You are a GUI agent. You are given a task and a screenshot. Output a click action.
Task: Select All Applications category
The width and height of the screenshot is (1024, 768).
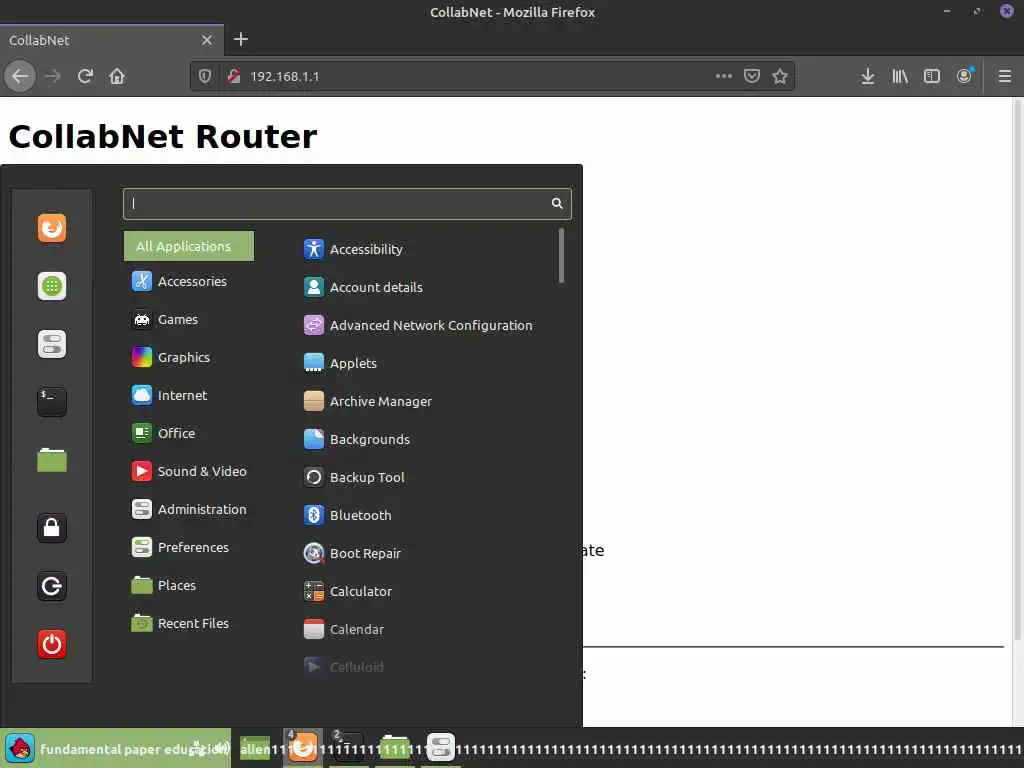189,246
